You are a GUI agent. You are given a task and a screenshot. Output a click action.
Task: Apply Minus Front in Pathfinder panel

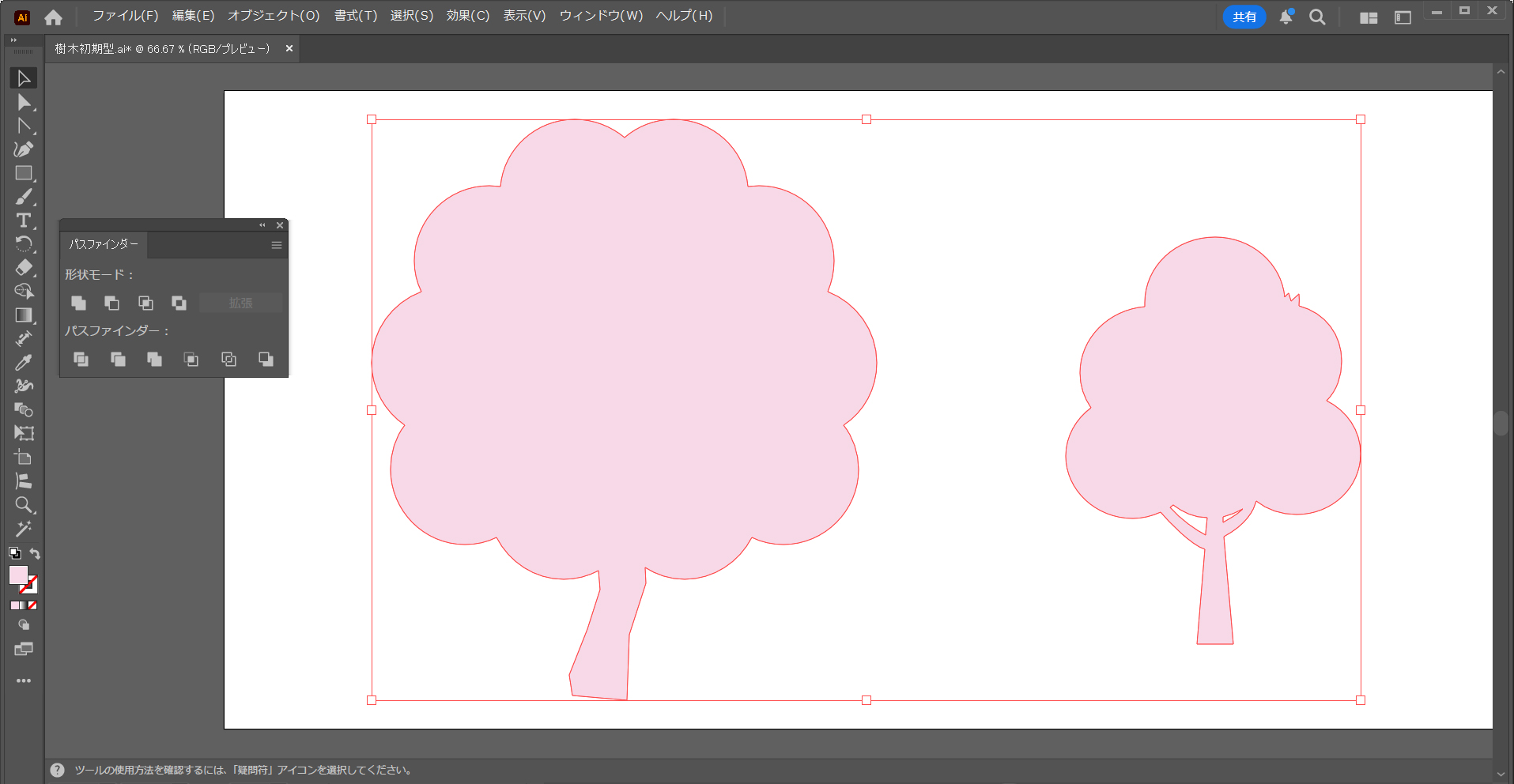tap(112, 303)
